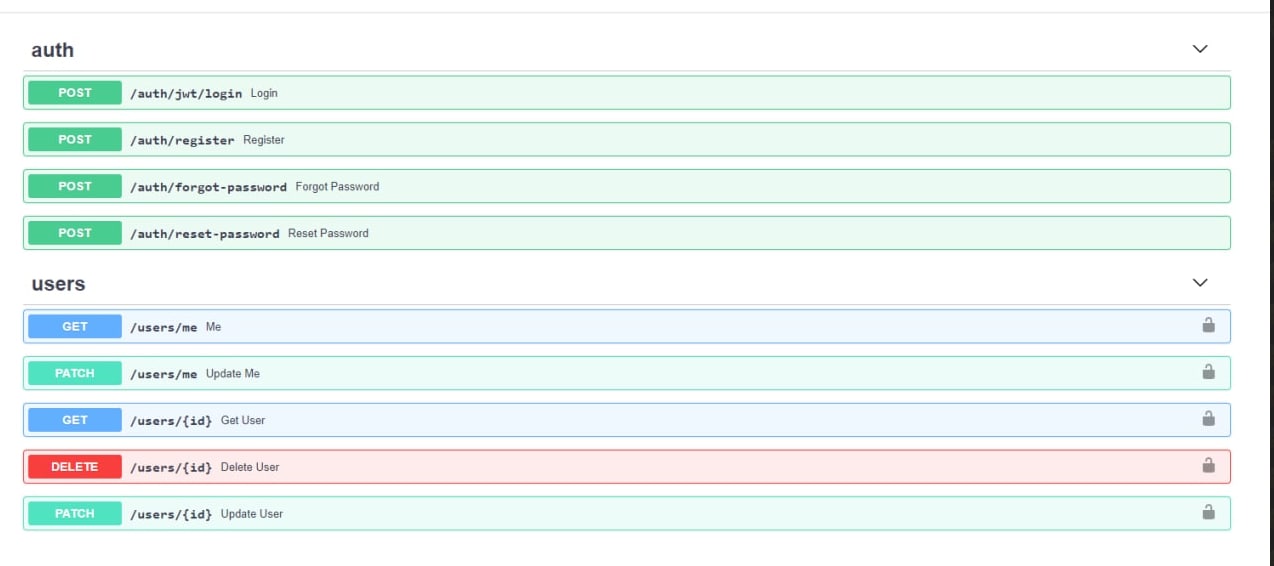
Task: Click the lock icon on PATCH /users/me row
Action: 1208,372
